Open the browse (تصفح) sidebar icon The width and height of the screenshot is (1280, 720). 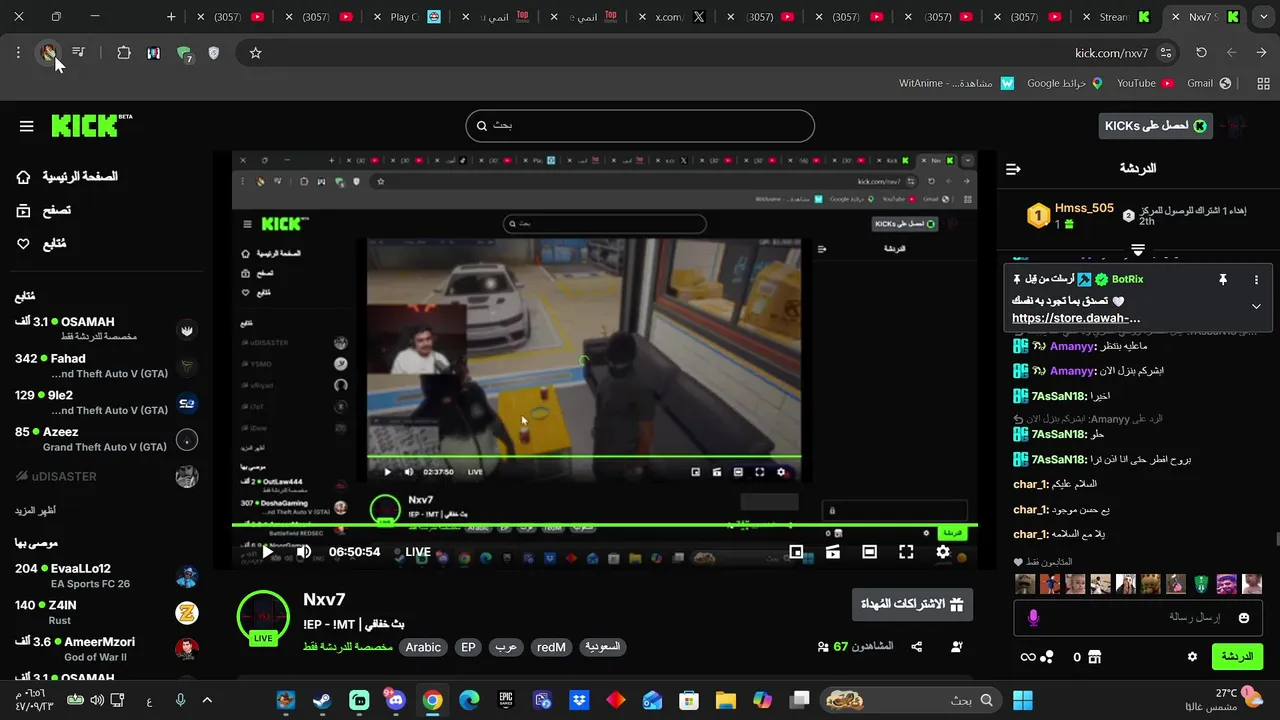point(24,211)
